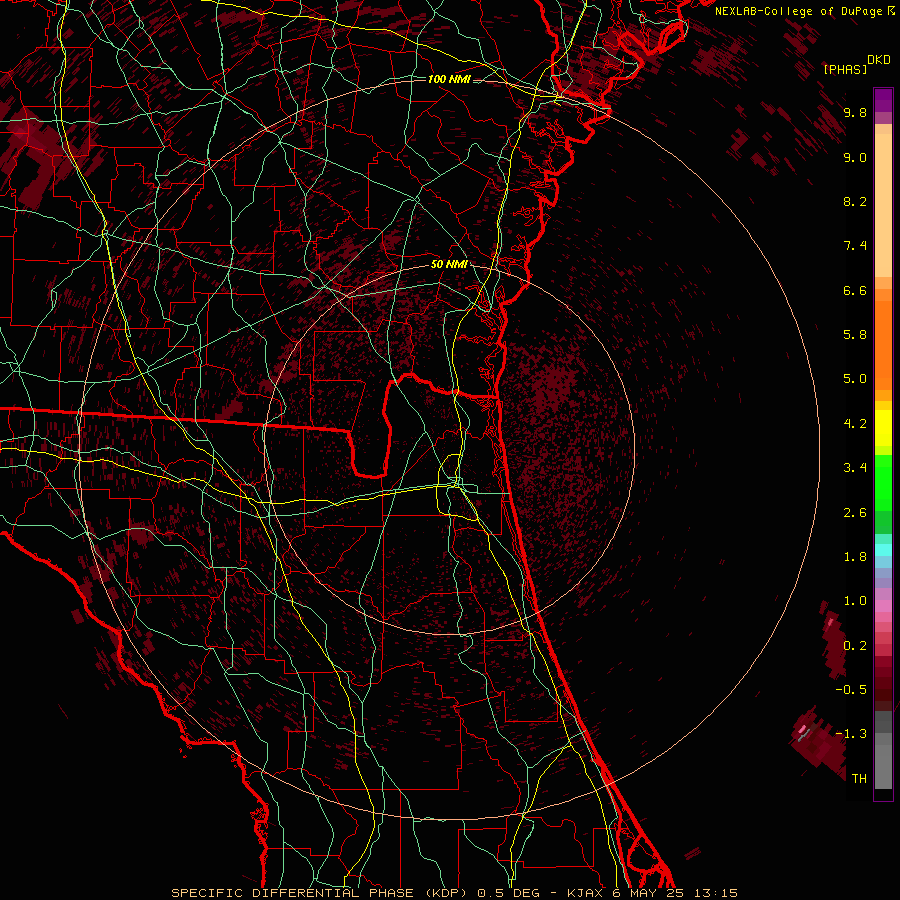Click the 8.2 value on the color scale
Viewport: 900px width, 900px height.
pyautogui.click(x=855, y=201)
